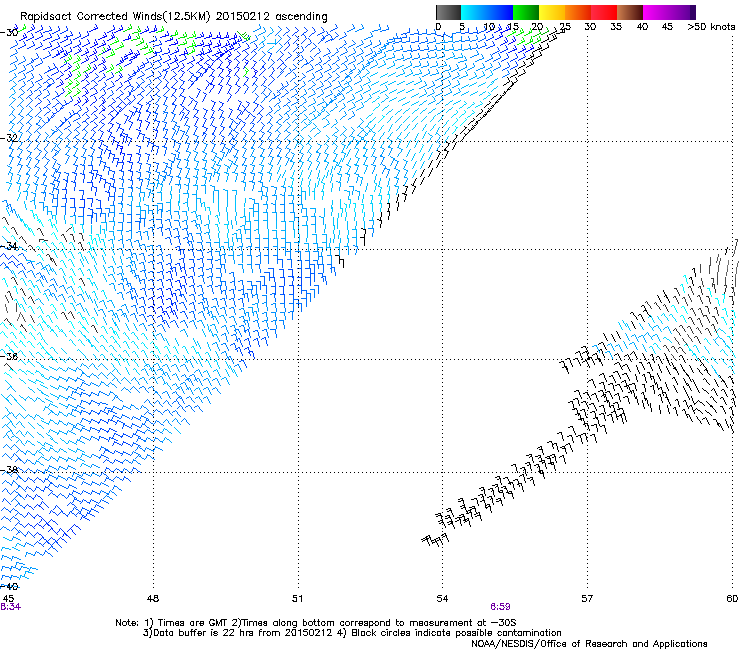Click the '-32' latitude axis label
This screenshot has height=650, width=740.
tap(9, 138)
